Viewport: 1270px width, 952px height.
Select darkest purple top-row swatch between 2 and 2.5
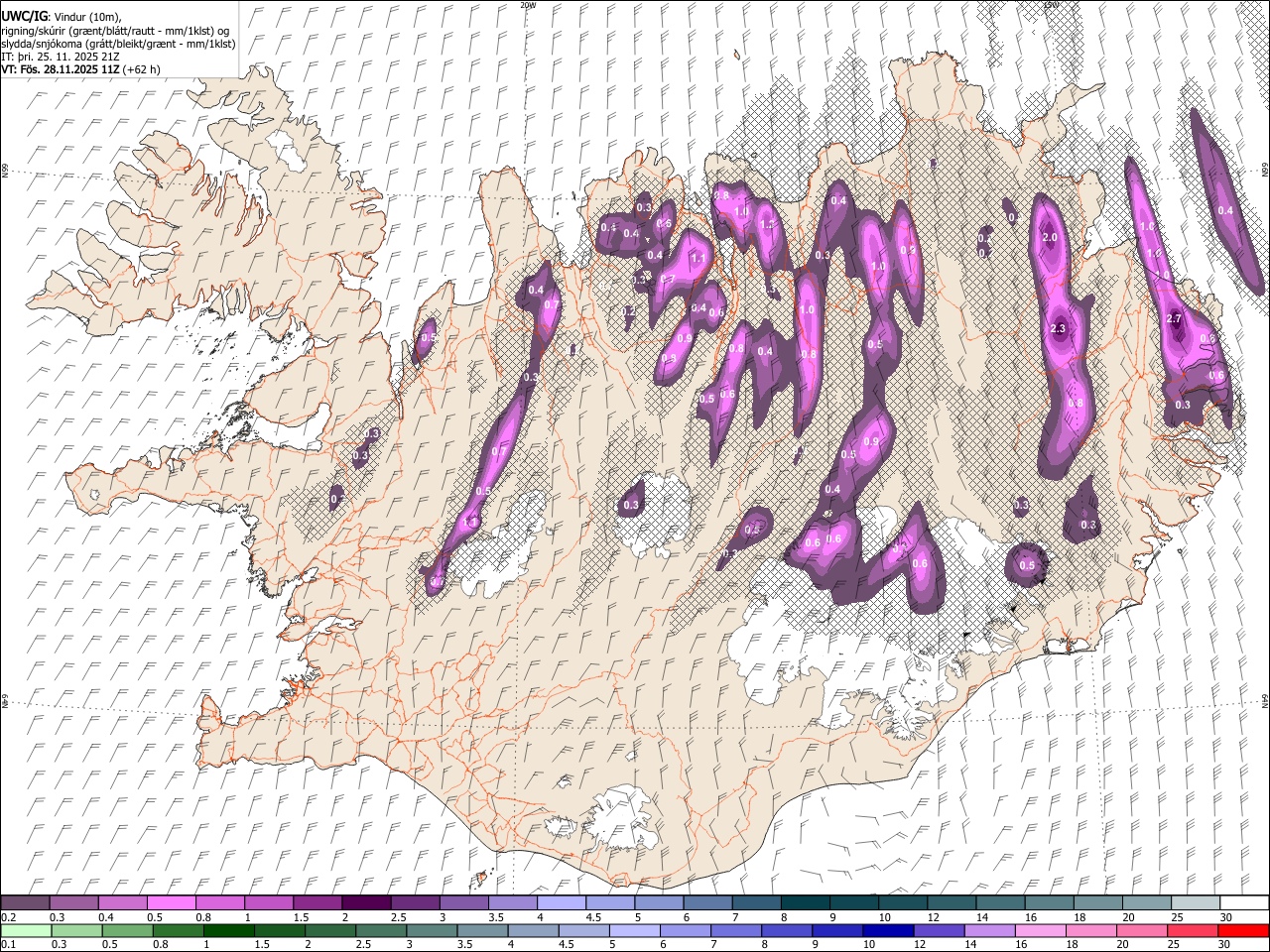(x=366, y=903)
